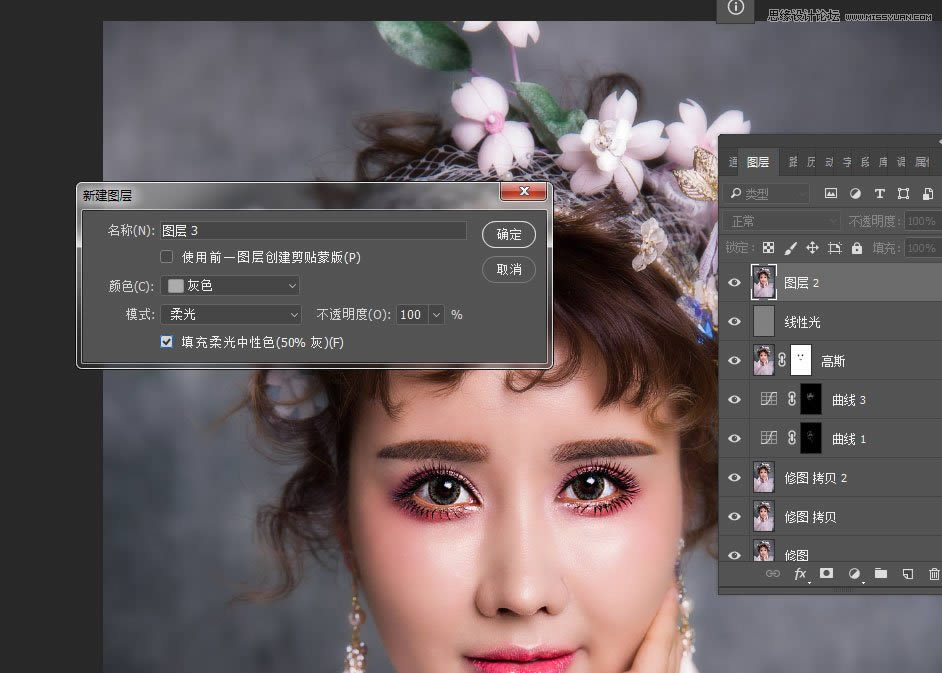Cancel the dialog with 取消
942x673 pixels.
509,269
